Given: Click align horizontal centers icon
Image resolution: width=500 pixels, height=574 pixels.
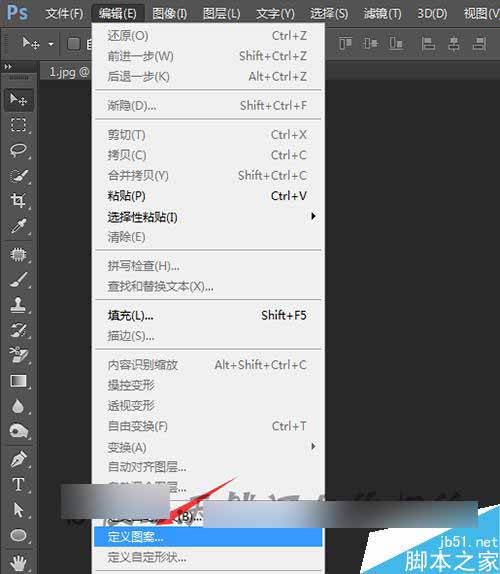Looking at the screenshot, I should coord(454,43).
